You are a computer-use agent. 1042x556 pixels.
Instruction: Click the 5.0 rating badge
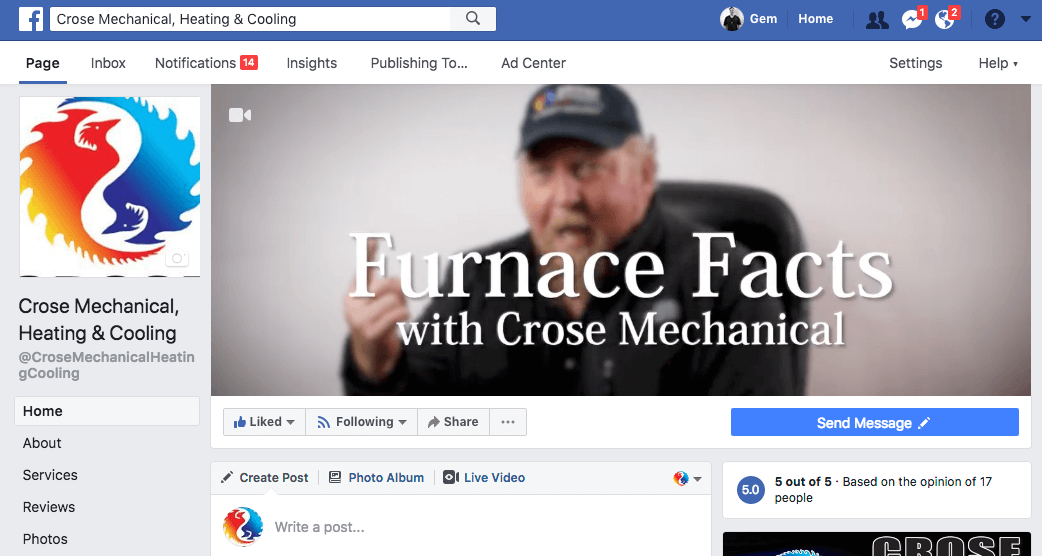click(750, 490)
